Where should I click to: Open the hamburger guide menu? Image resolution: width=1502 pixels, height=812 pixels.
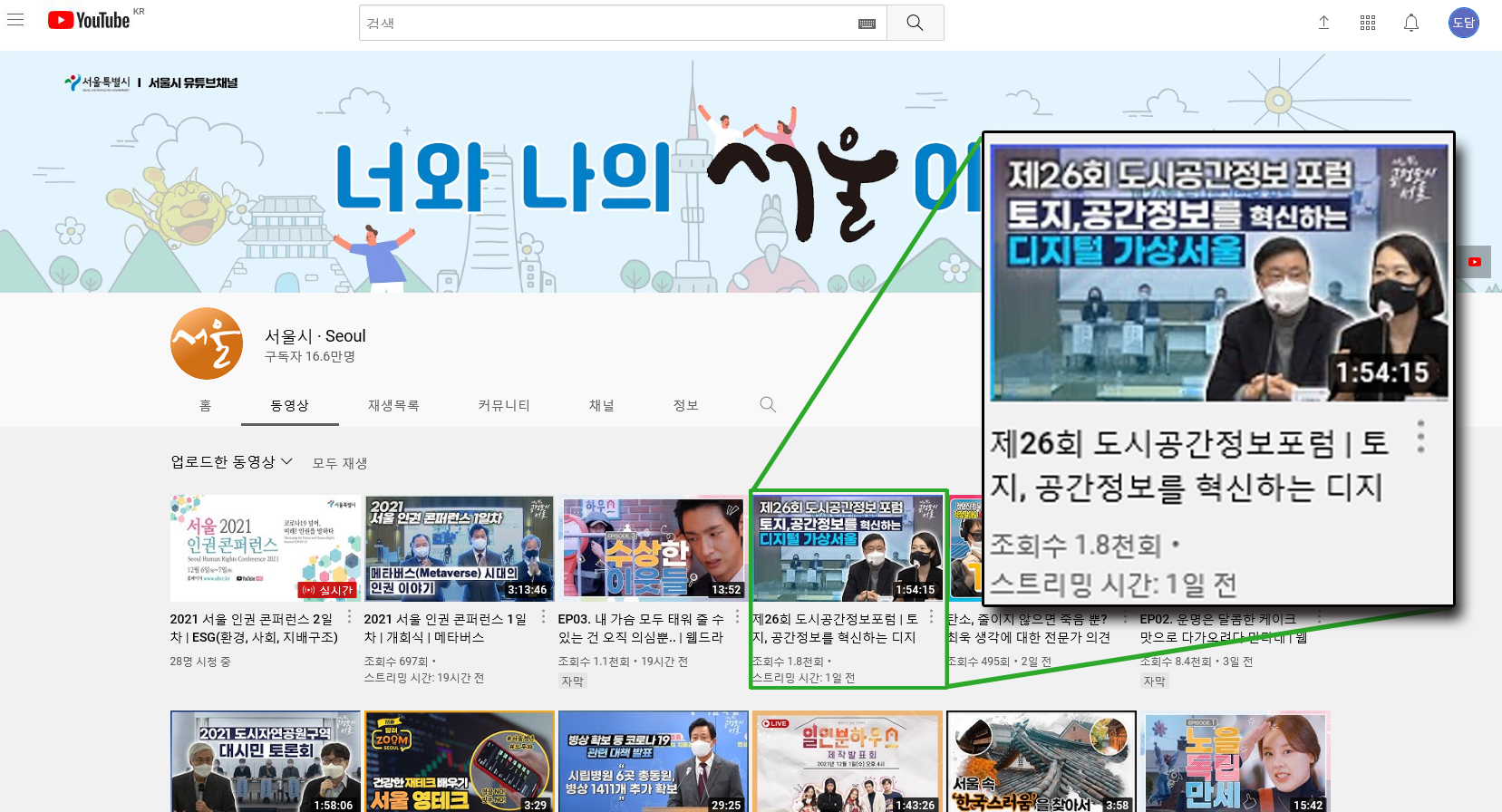15,20
